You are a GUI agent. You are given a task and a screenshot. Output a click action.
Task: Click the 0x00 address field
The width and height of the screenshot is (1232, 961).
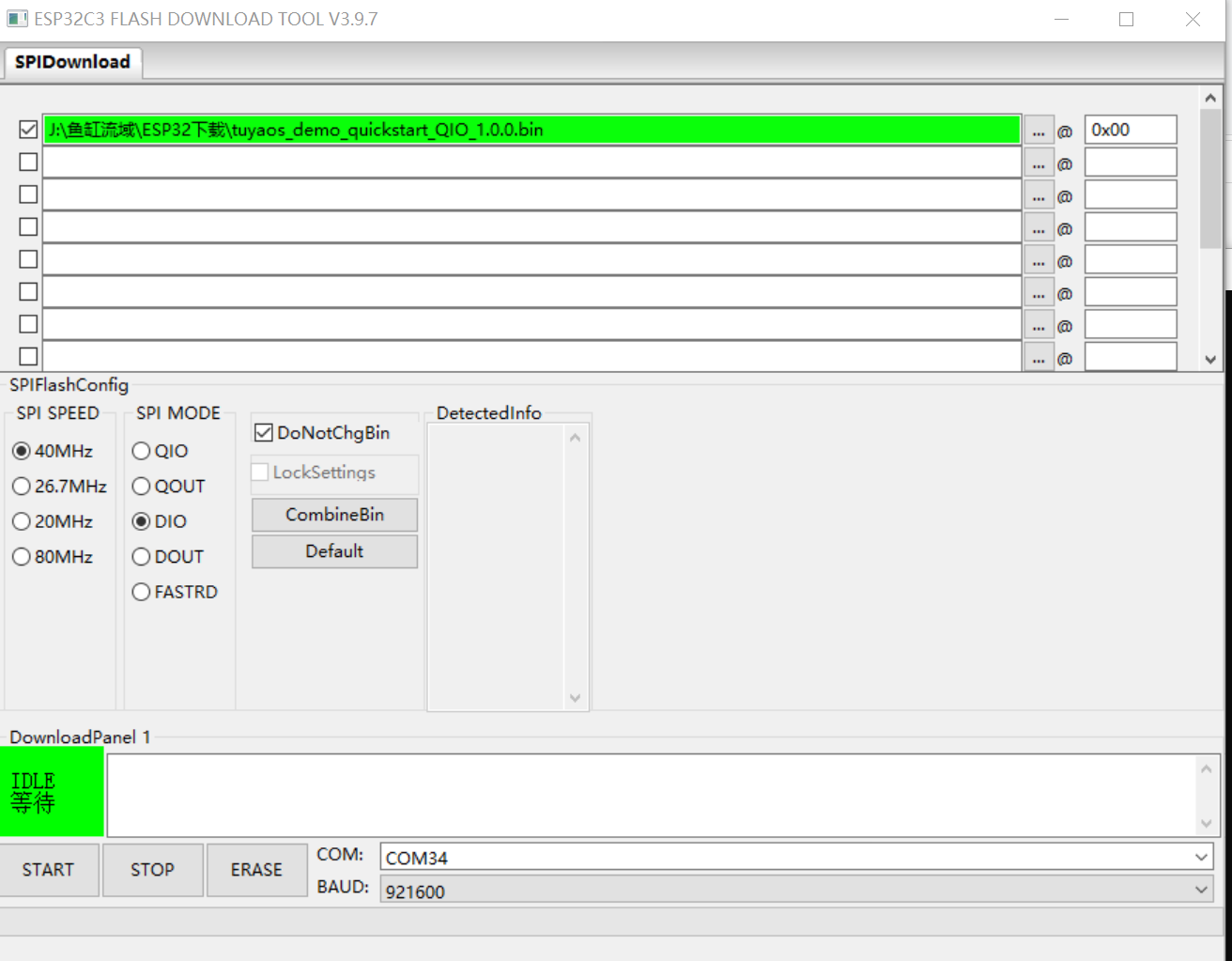click(1131, 130)
